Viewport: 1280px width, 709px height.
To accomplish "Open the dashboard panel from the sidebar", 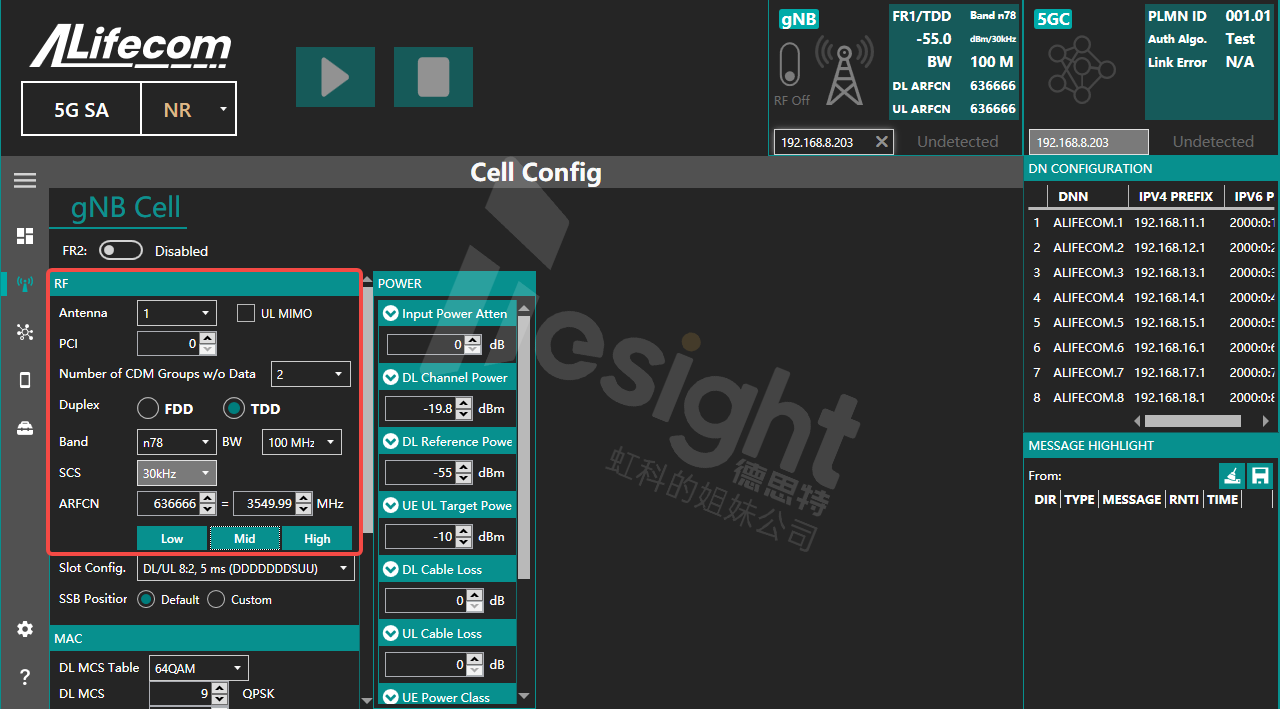I will 25,236.
